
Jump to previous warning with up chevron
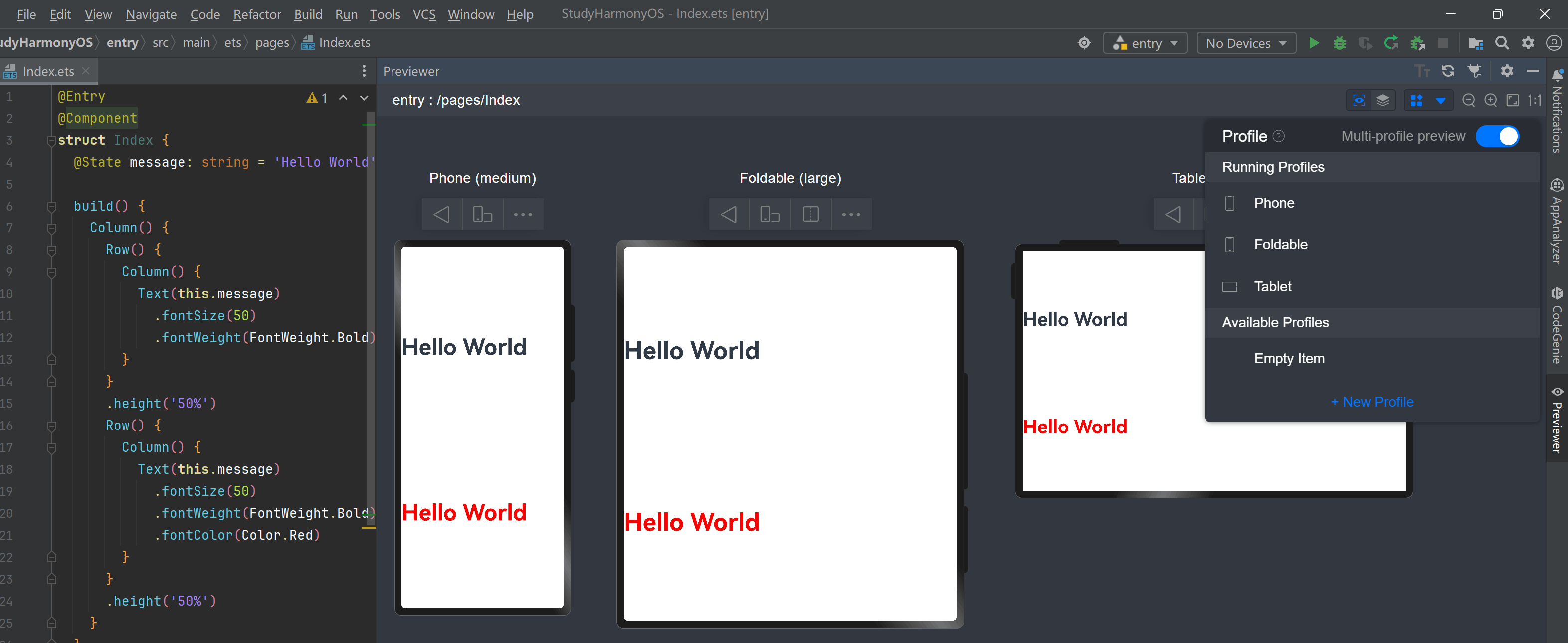[343, 97]
